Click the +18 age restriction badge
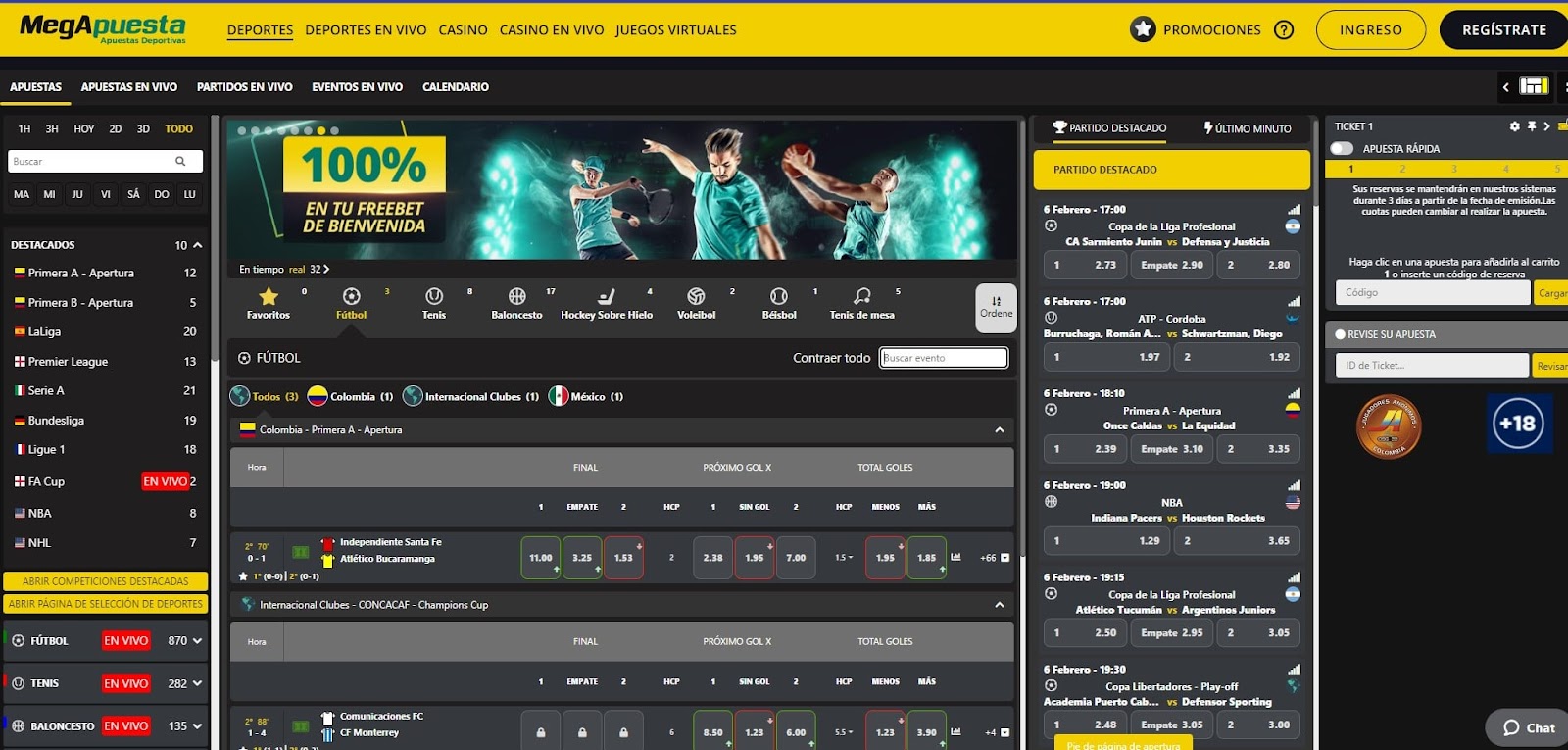Viewport: 1568px width, 750px height. (1519, 424)
